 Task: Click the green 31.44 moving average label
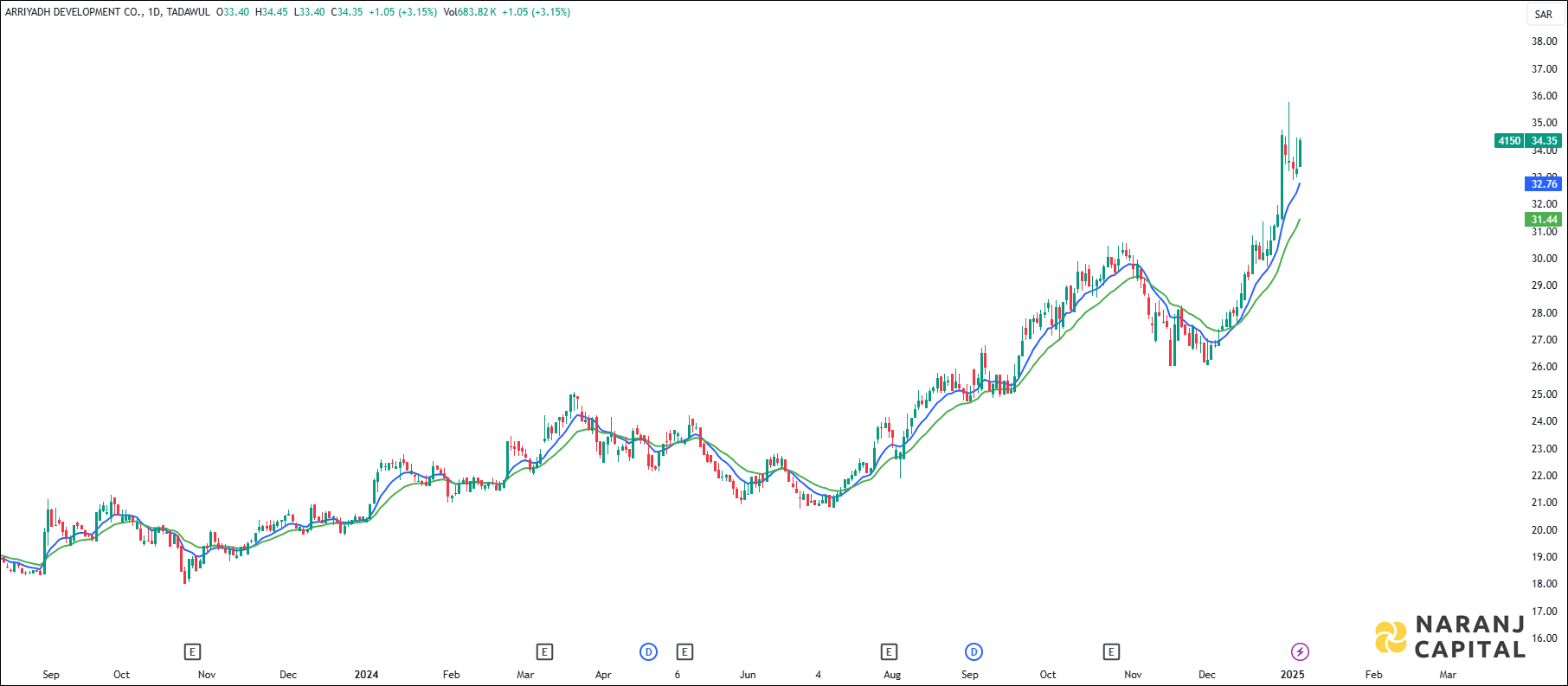pyautogui.click(x=1544, y=220)
